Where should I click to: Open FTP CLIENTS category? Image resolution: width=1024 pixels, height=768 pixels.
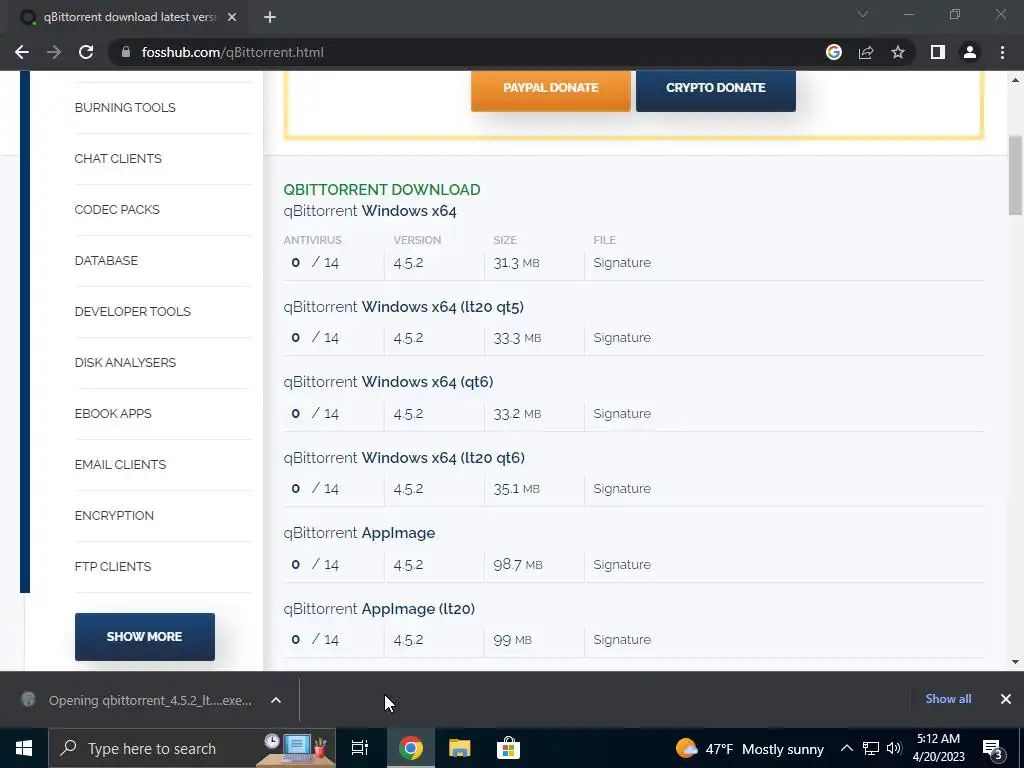[113, 566]
